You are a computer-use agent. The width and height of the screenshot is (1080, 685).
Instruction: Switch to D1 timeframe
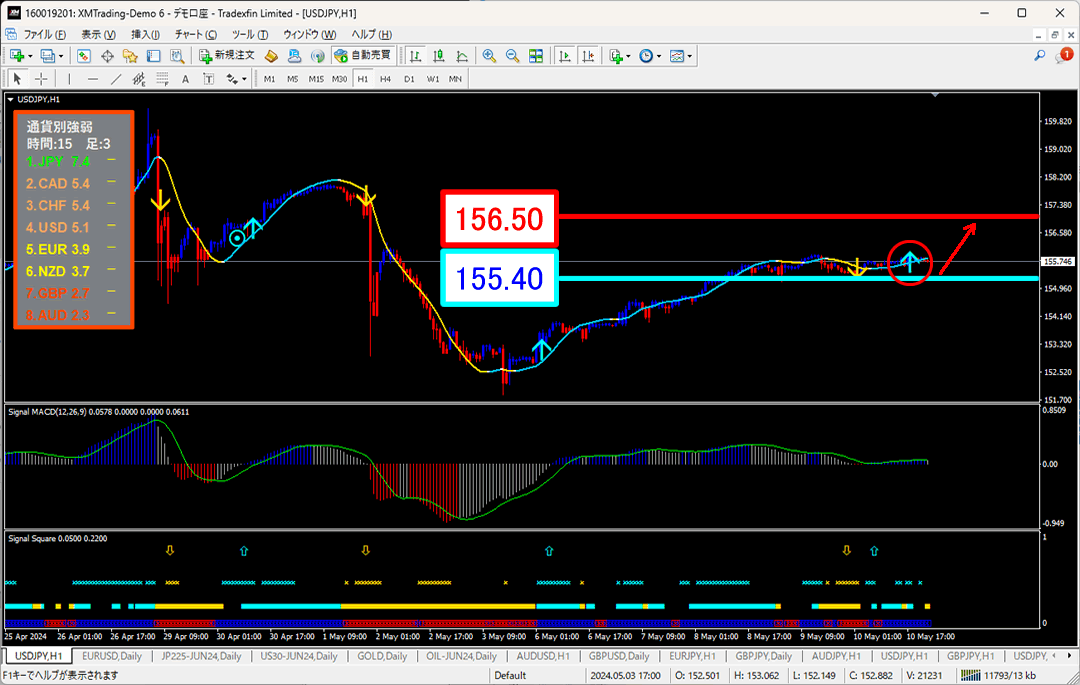coord(409,79)
